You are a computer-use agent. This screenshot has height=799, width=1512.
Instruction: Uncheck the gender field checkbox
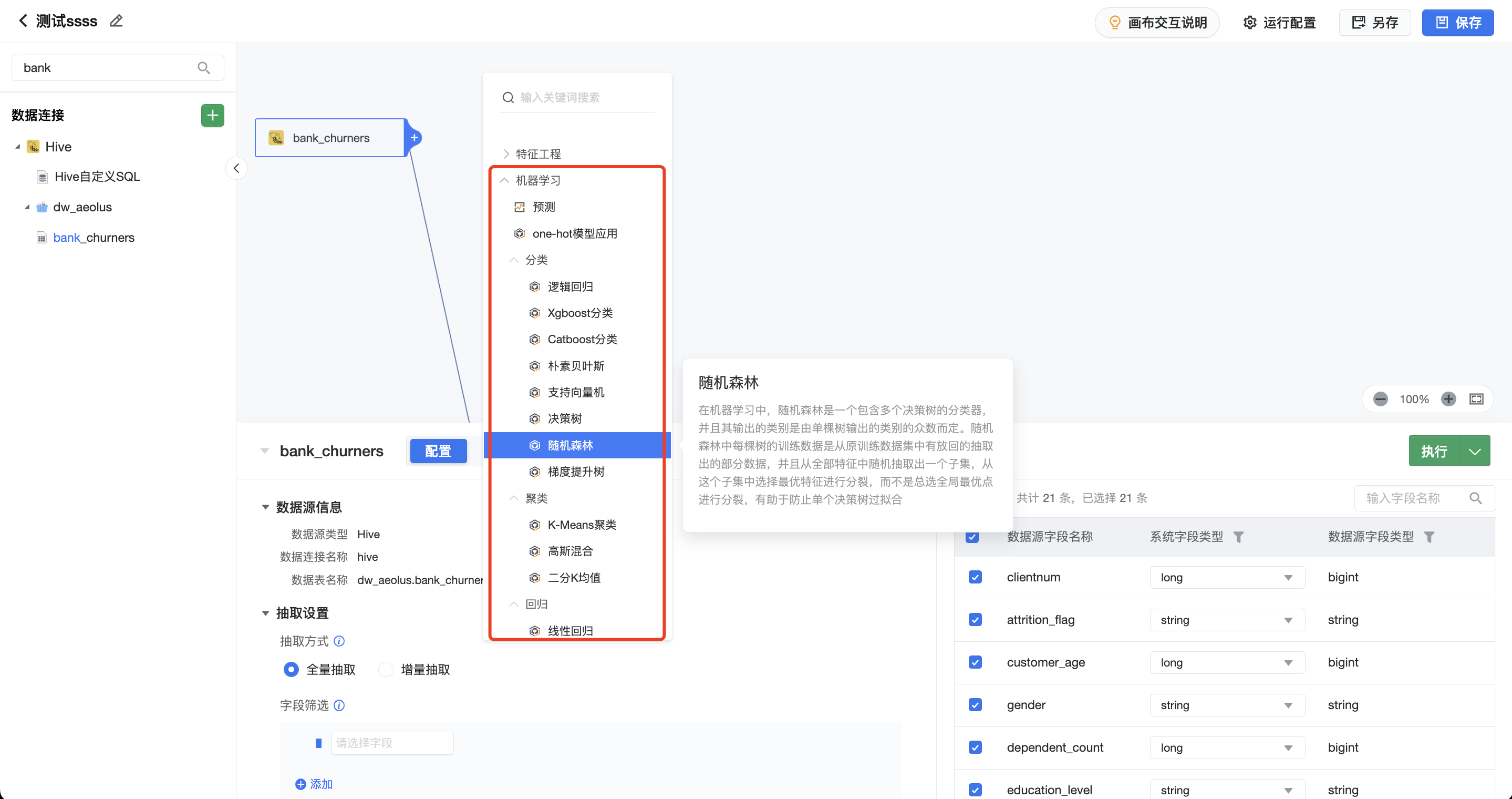click(975, 704)
